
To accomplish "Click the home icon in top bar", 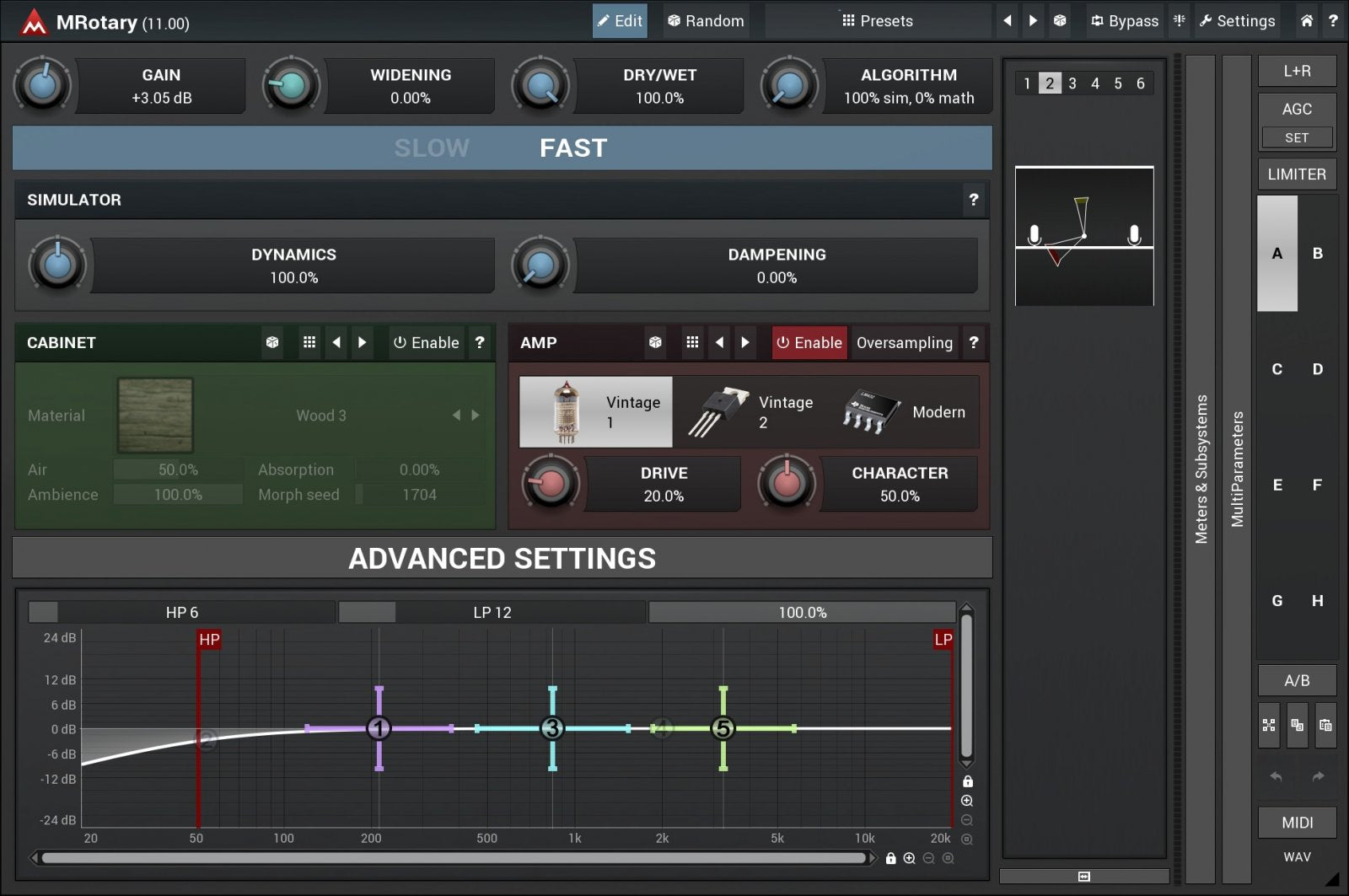I will tap(1306, 21).
